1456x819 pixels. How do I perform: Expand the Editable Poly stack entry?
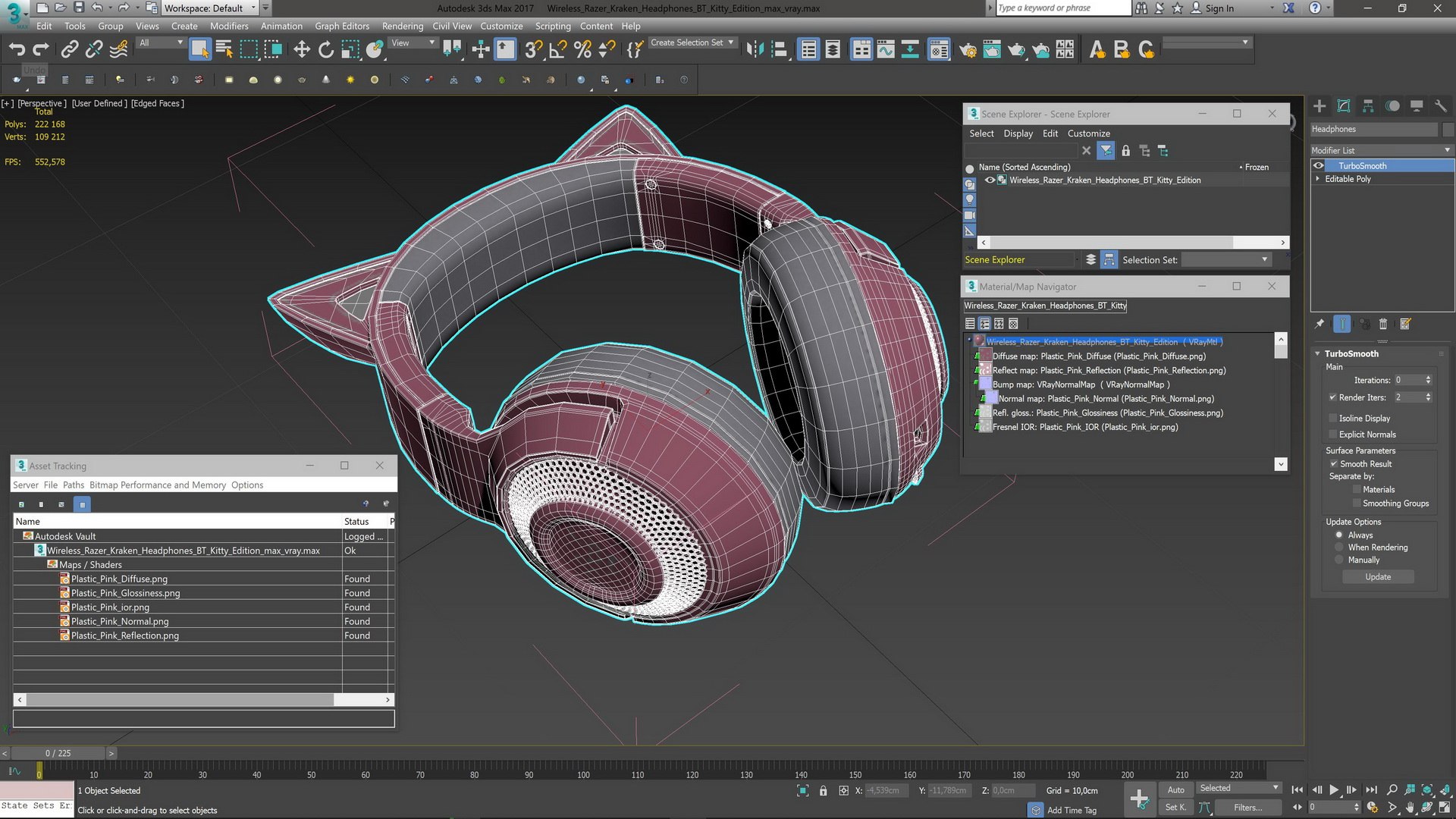(1317, 179)
